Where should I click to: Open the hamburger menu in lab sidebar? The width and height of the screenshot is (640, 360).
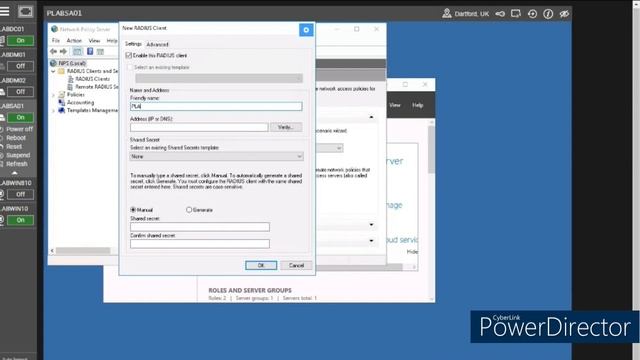[x=4, y=11]
